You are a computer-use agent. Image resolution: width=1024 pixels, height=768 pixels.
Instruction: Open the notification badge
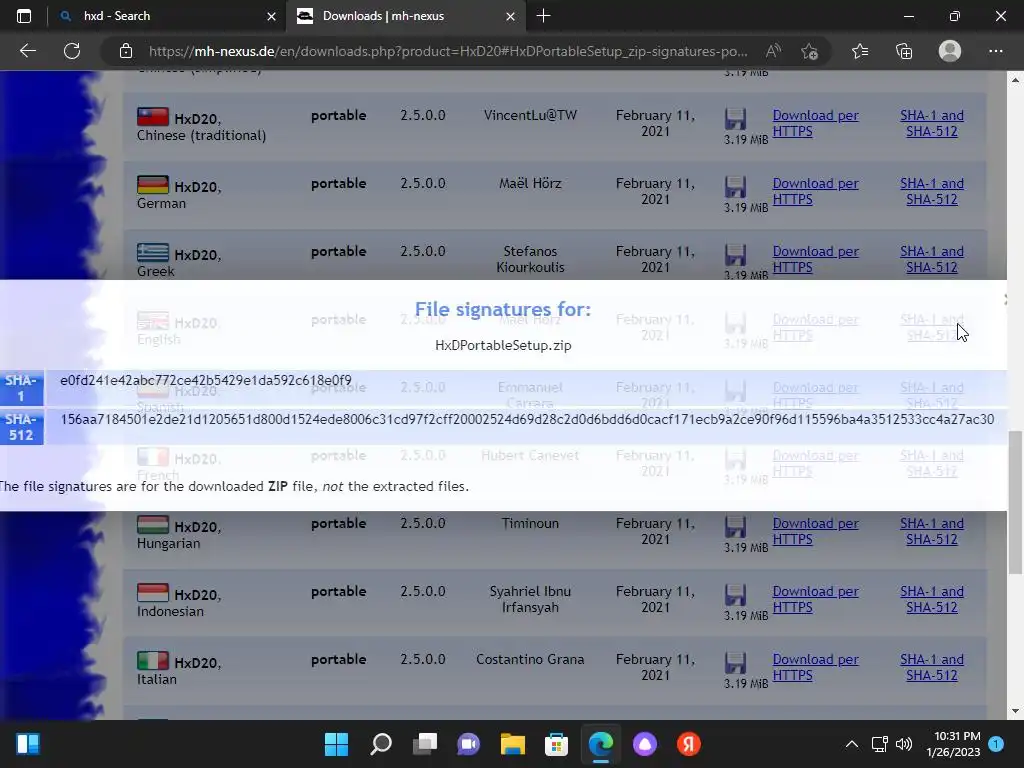[x=996, y=743]
